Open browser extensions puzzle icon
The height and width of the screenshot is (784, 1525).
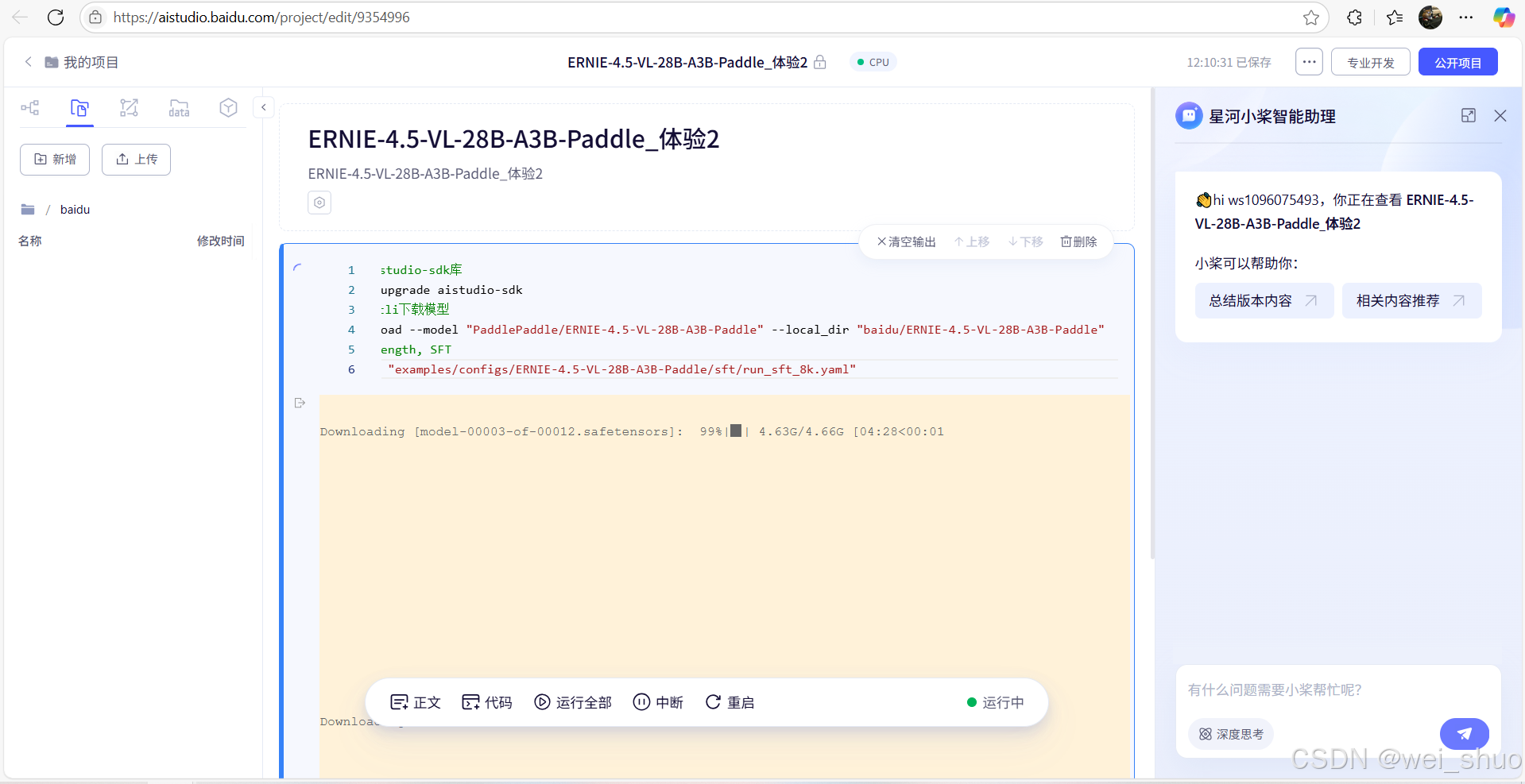click(x=1355, y=17)
